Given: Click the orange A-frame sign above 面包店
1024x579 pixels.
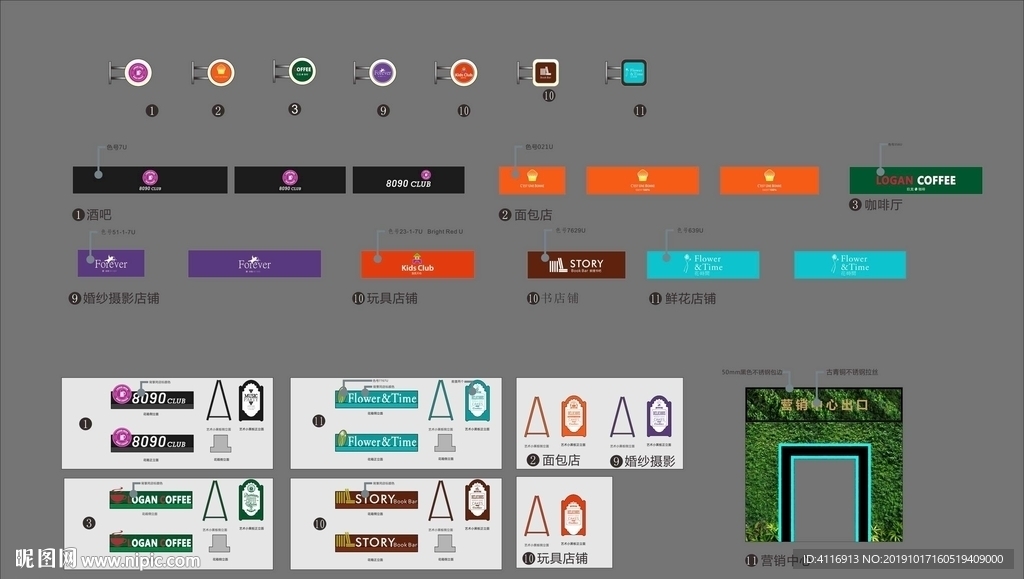Looking at the screenshot, I should 536,416.
